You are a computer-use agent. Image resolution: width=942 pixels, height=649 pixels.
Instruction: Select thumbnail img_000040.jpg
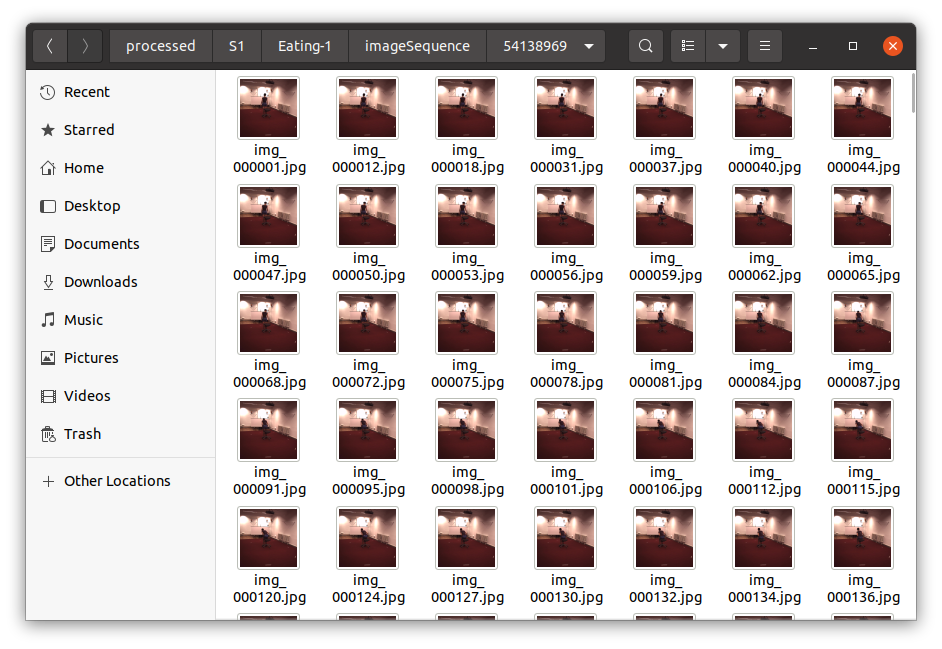click(x=764, y=108)
